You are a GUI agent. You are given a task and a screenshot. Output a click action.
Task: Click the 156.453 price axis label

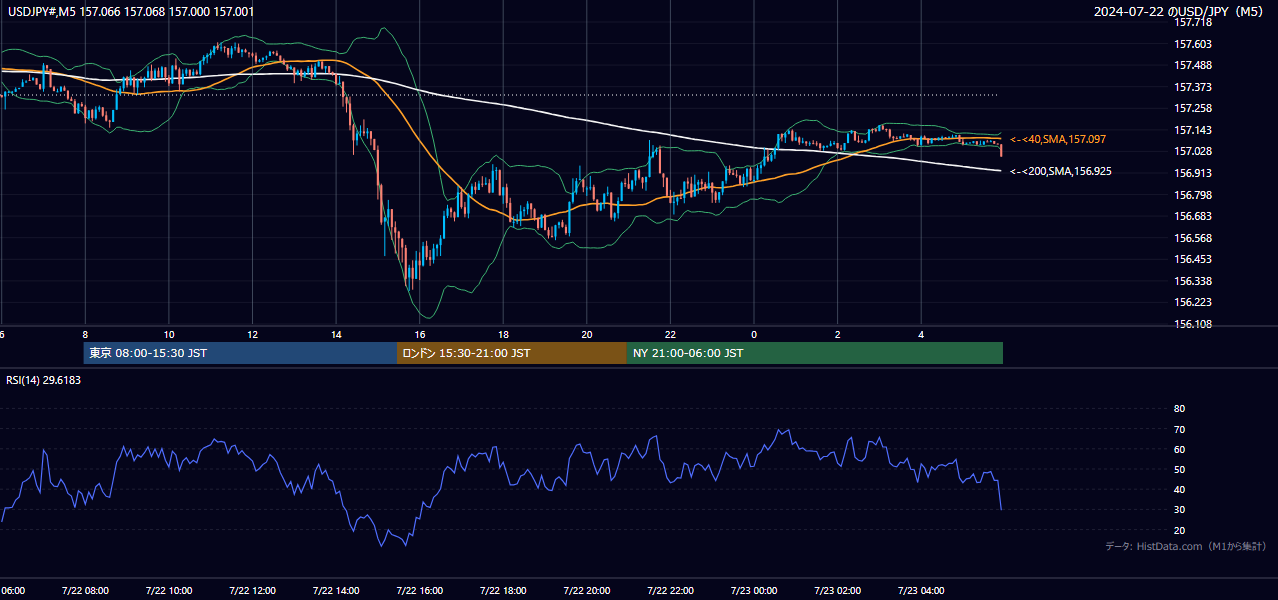1192,259
